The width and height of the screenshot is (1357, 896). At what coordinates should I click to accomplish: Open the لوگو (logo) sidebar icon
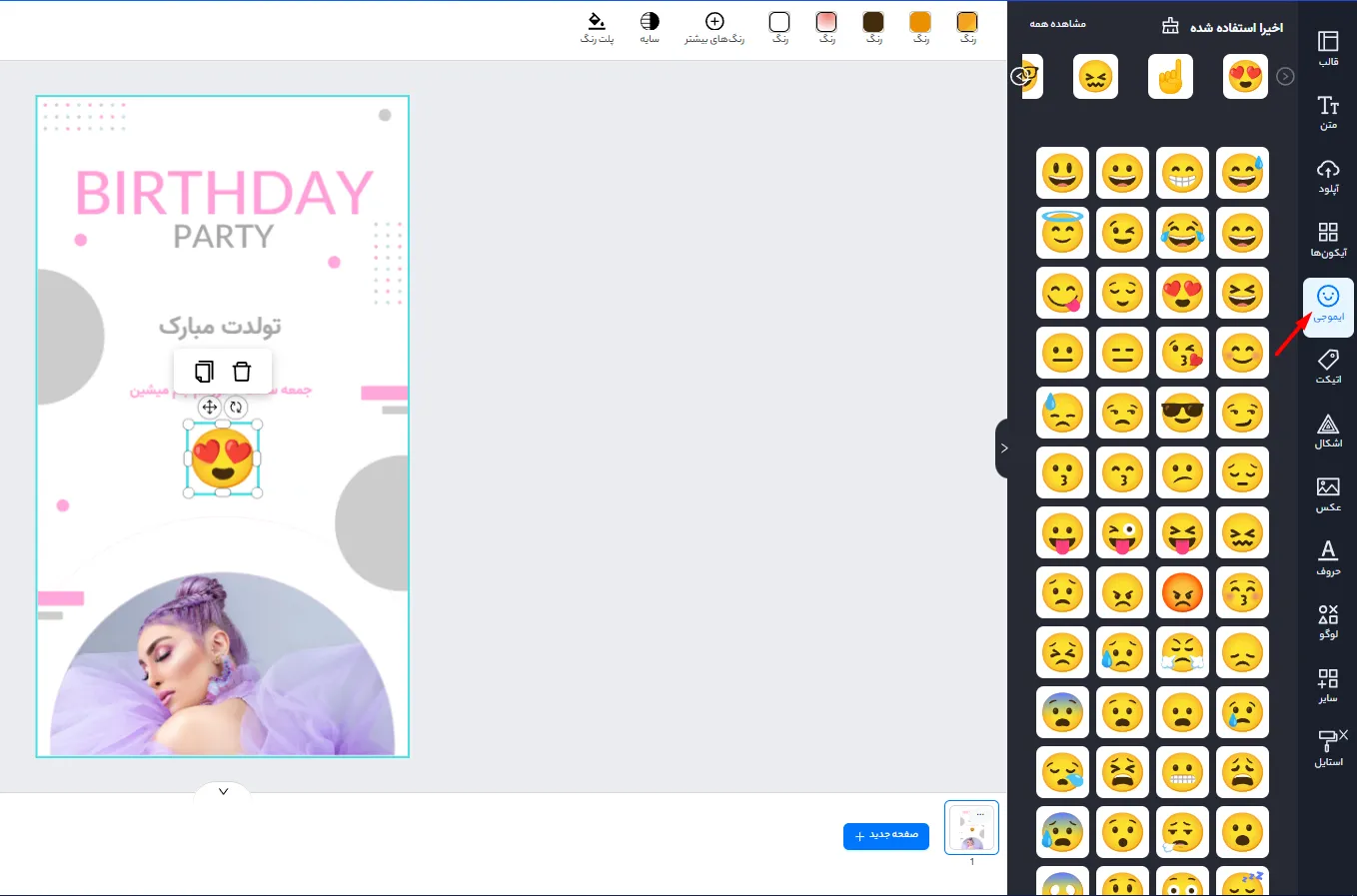click(1328, 621)
